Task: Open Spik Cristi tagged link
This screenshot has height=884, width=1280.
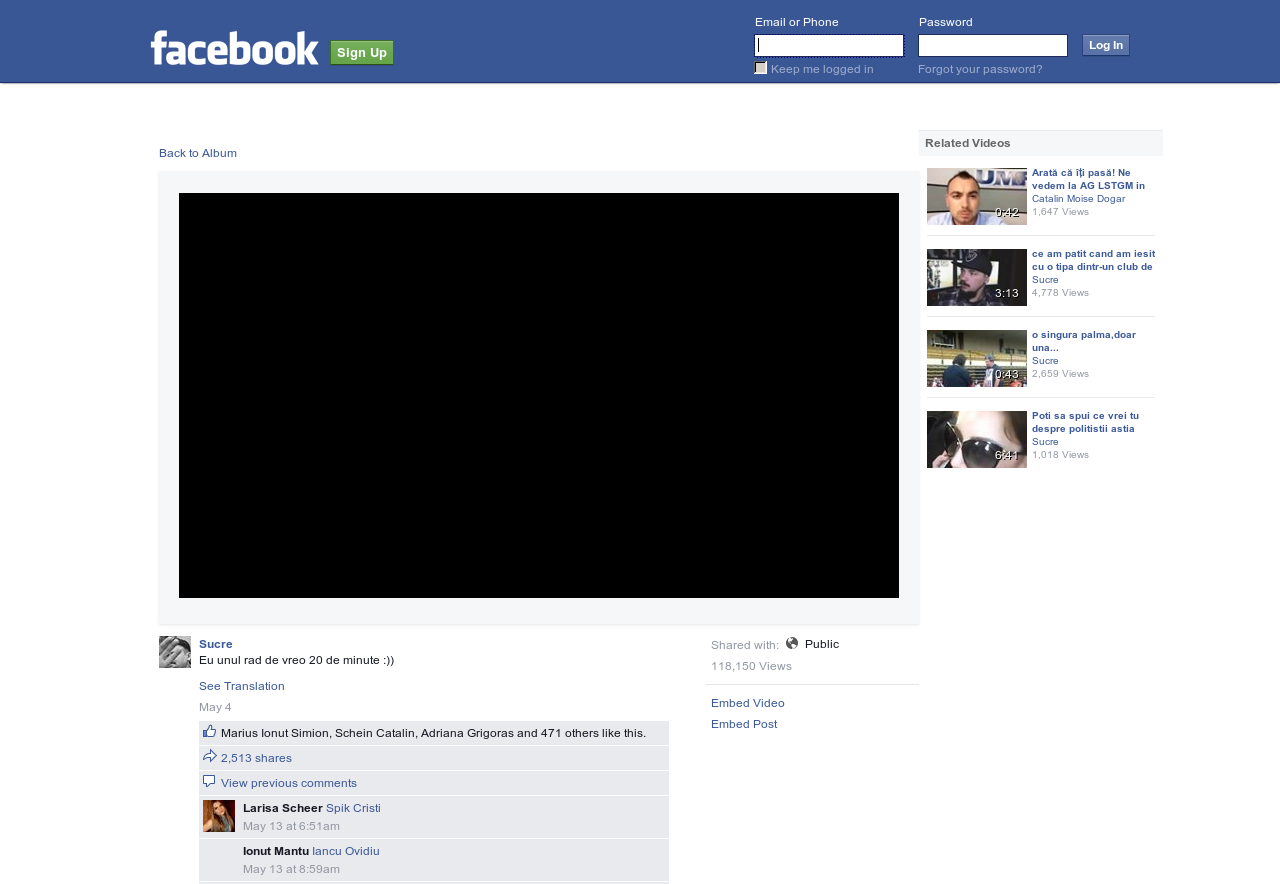Action: tap(353, 808)
